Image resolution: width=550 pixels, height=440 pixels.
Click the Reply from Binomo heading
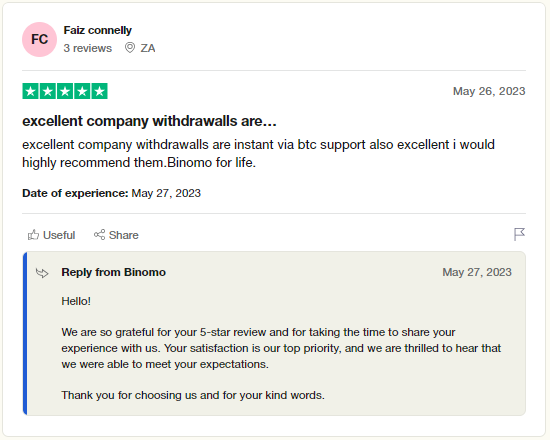[114, 272]
